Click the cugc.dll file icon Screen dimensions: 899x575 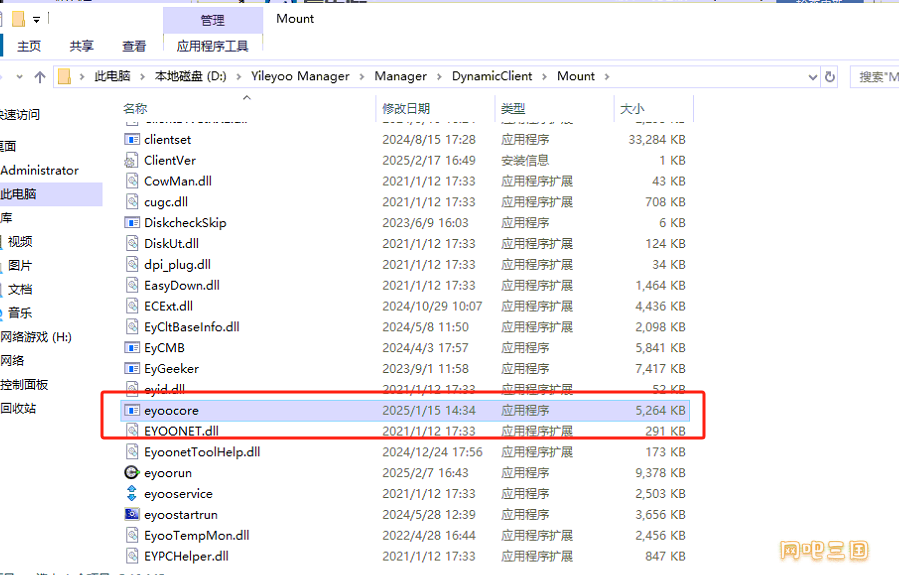[132, 202]
